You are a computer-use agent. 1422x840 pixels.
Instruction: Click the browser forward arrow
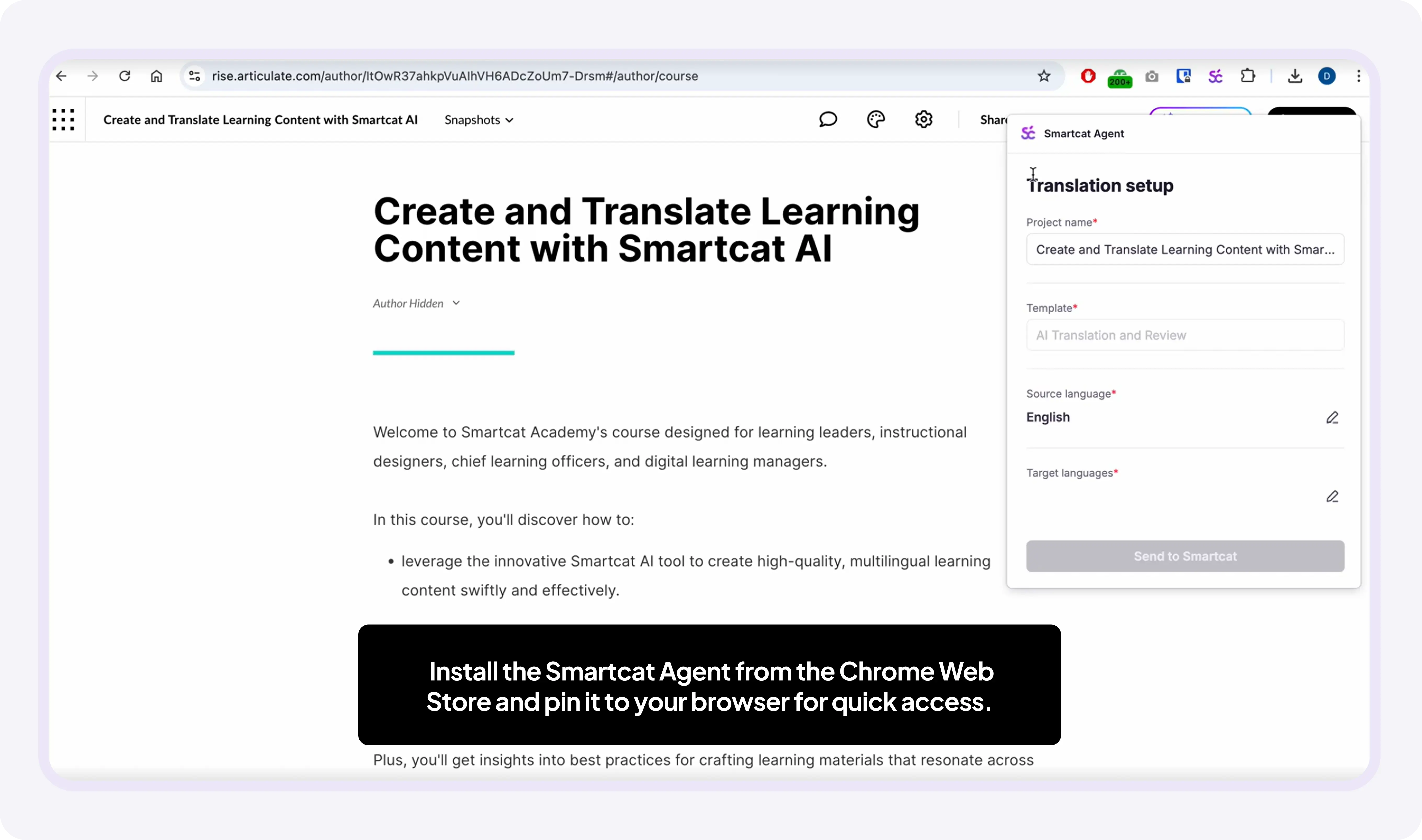click(93, 76)
